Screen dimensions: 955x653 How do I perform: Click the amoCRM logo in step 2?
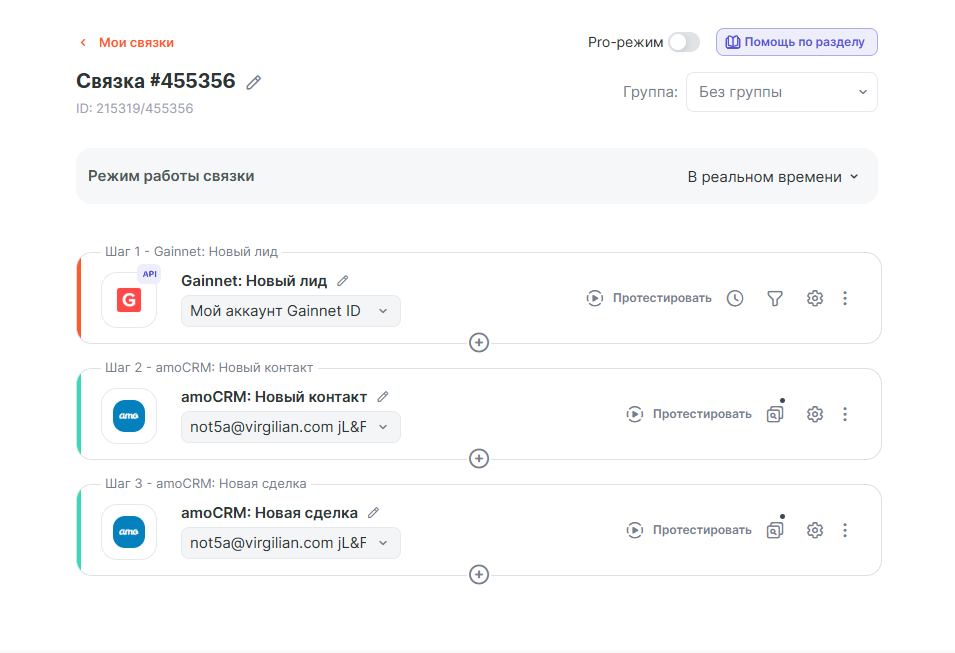click(129, 415)
